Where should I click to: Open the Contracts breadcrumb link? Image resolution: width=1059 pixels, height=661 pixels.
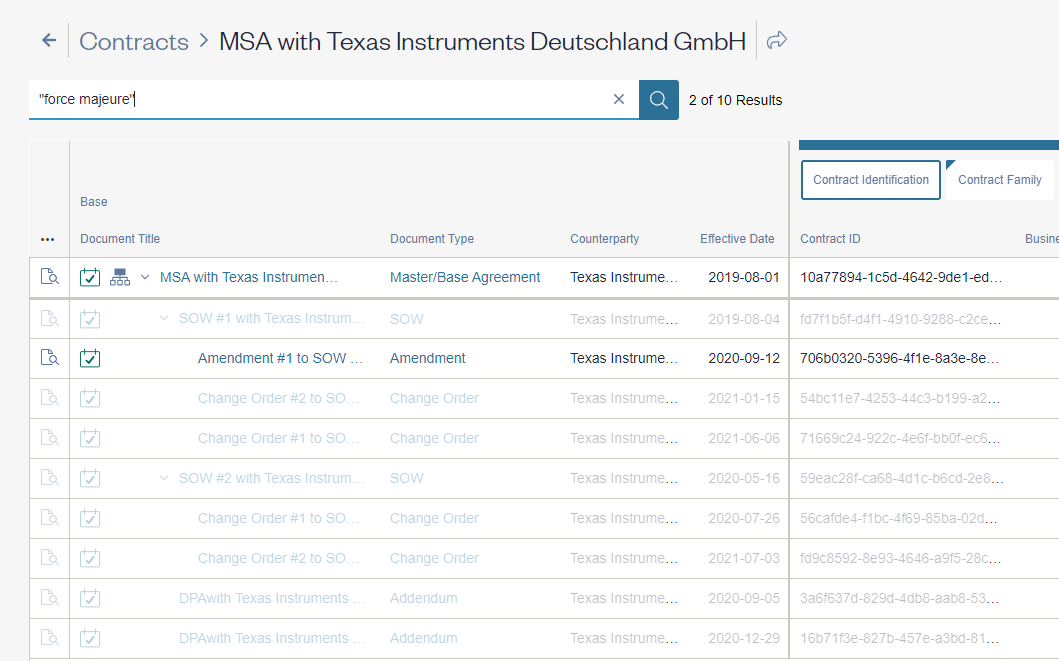134,42
